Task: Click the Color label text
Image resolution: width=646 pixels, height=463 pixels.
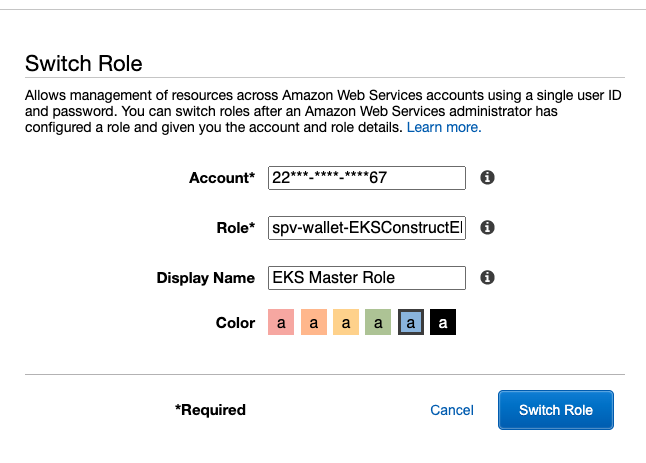Action: (x=235, y=323)
